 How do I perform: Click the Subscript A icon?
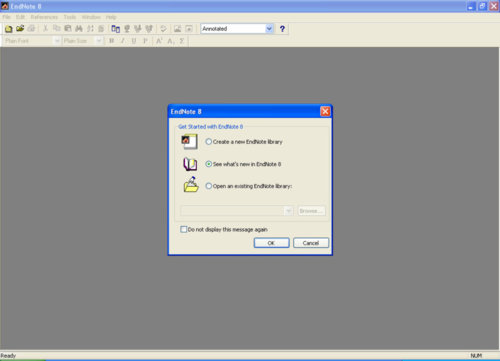(170, 41)
